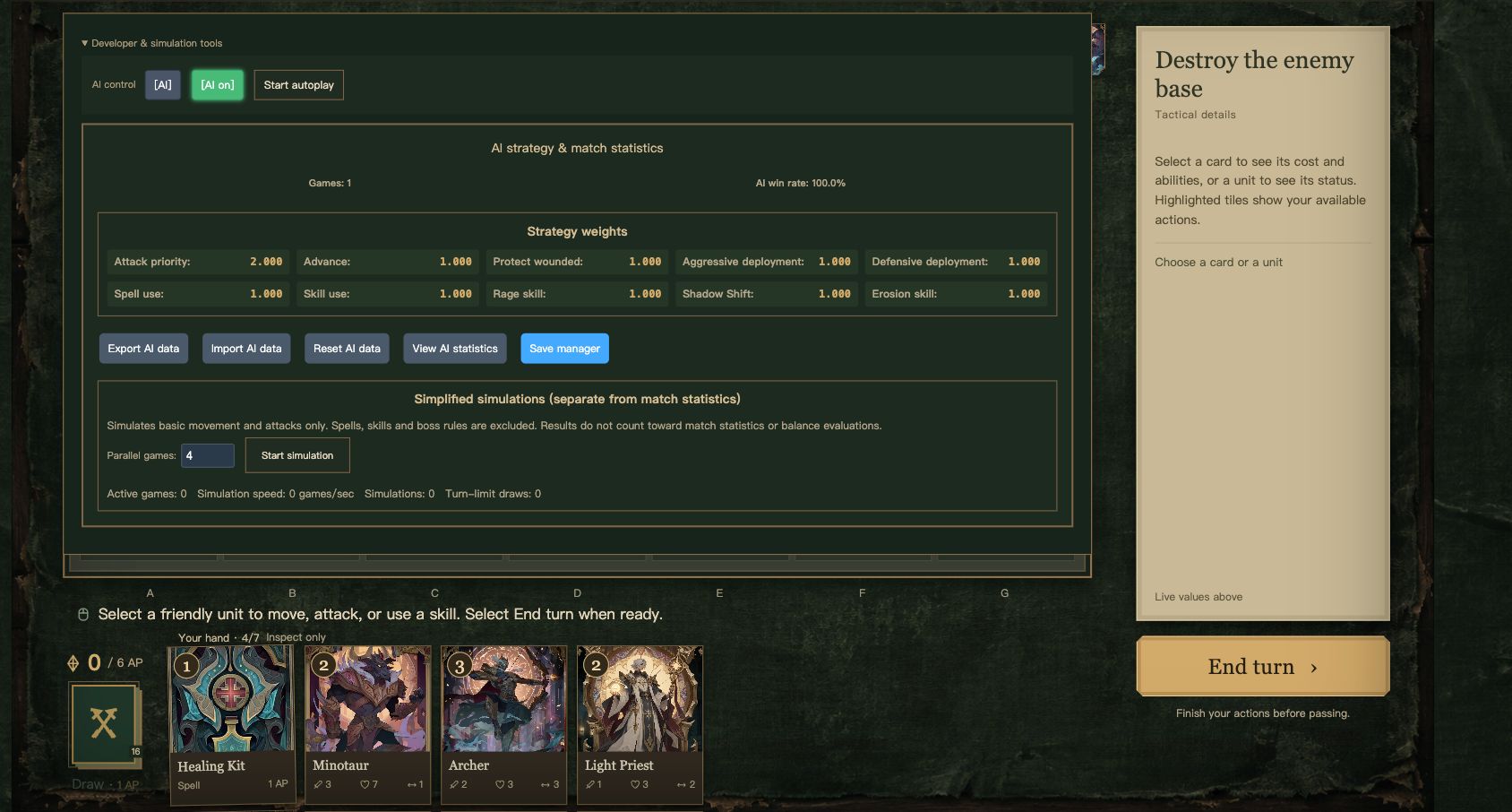Image resolution: width=1512 pixels, height=812 pixels.
Task: Click the Tactical details label
Action: 1195,115
